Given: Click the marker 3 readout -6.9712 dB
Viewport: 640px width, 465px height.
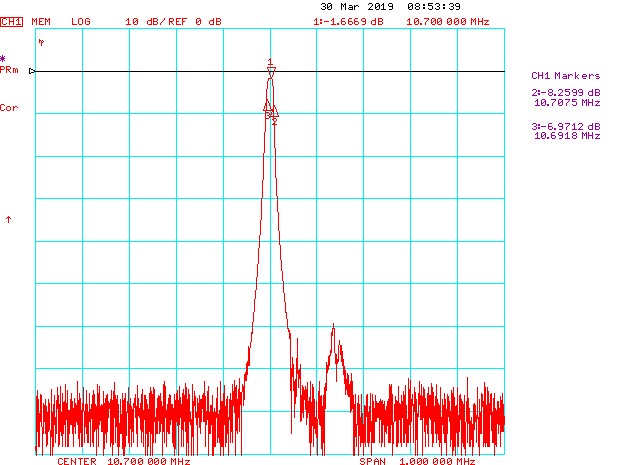Looking at the screenshot, I should [x=566, y=126].
